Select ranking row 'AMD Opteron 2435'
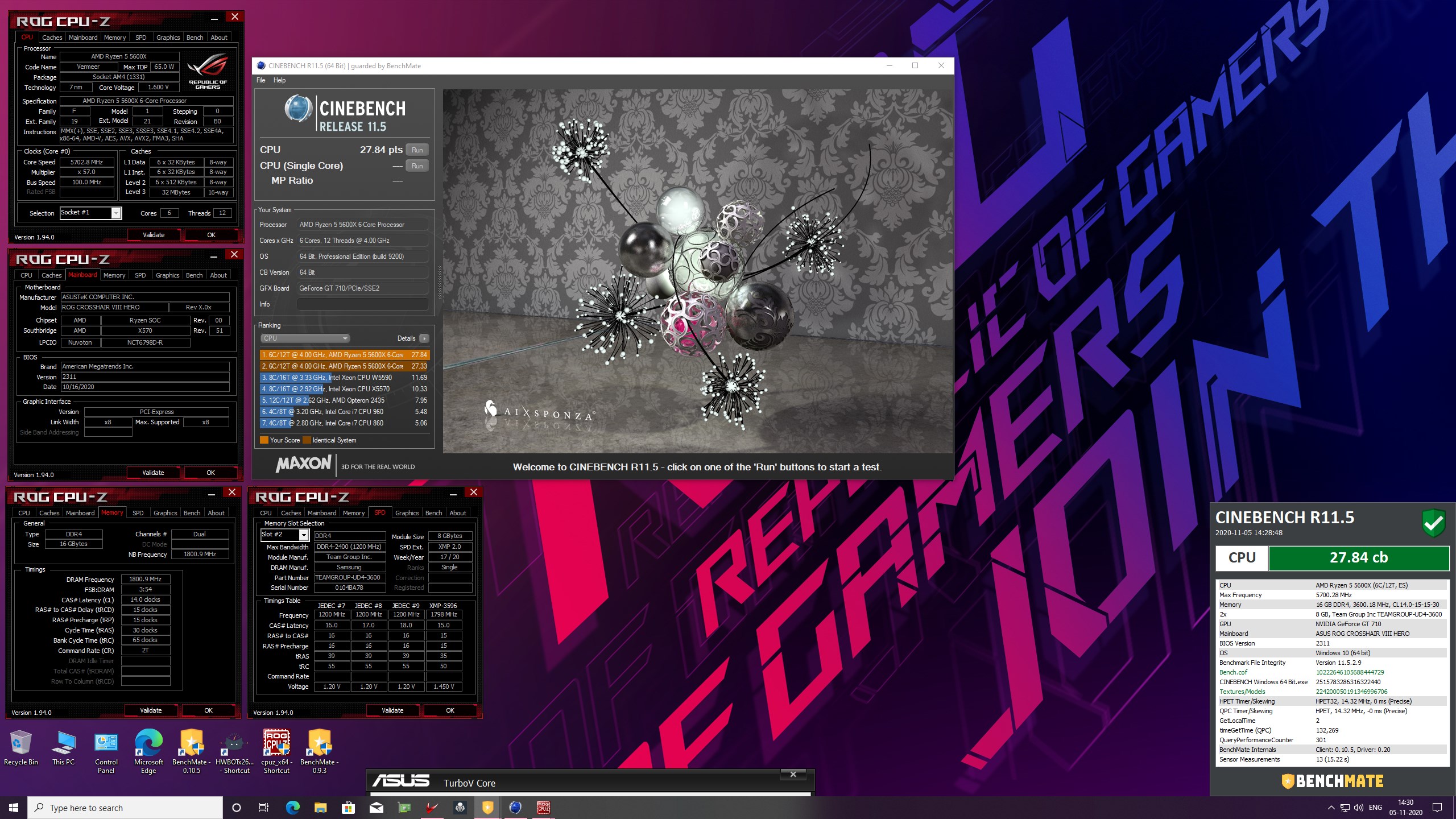Screen dimensions: 1456x819 [x=345, y=400]
